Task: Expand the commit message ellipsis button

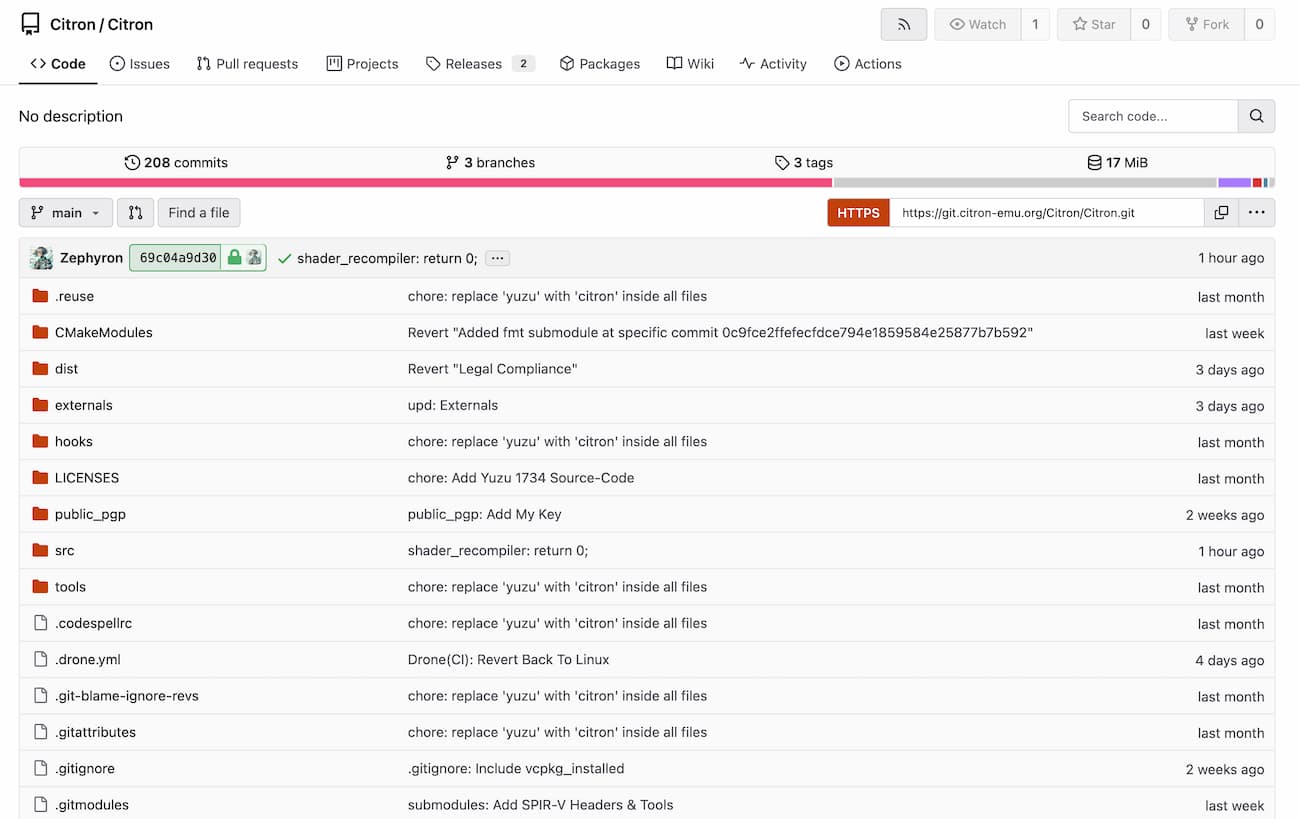Action: click(x=498, y=258)
